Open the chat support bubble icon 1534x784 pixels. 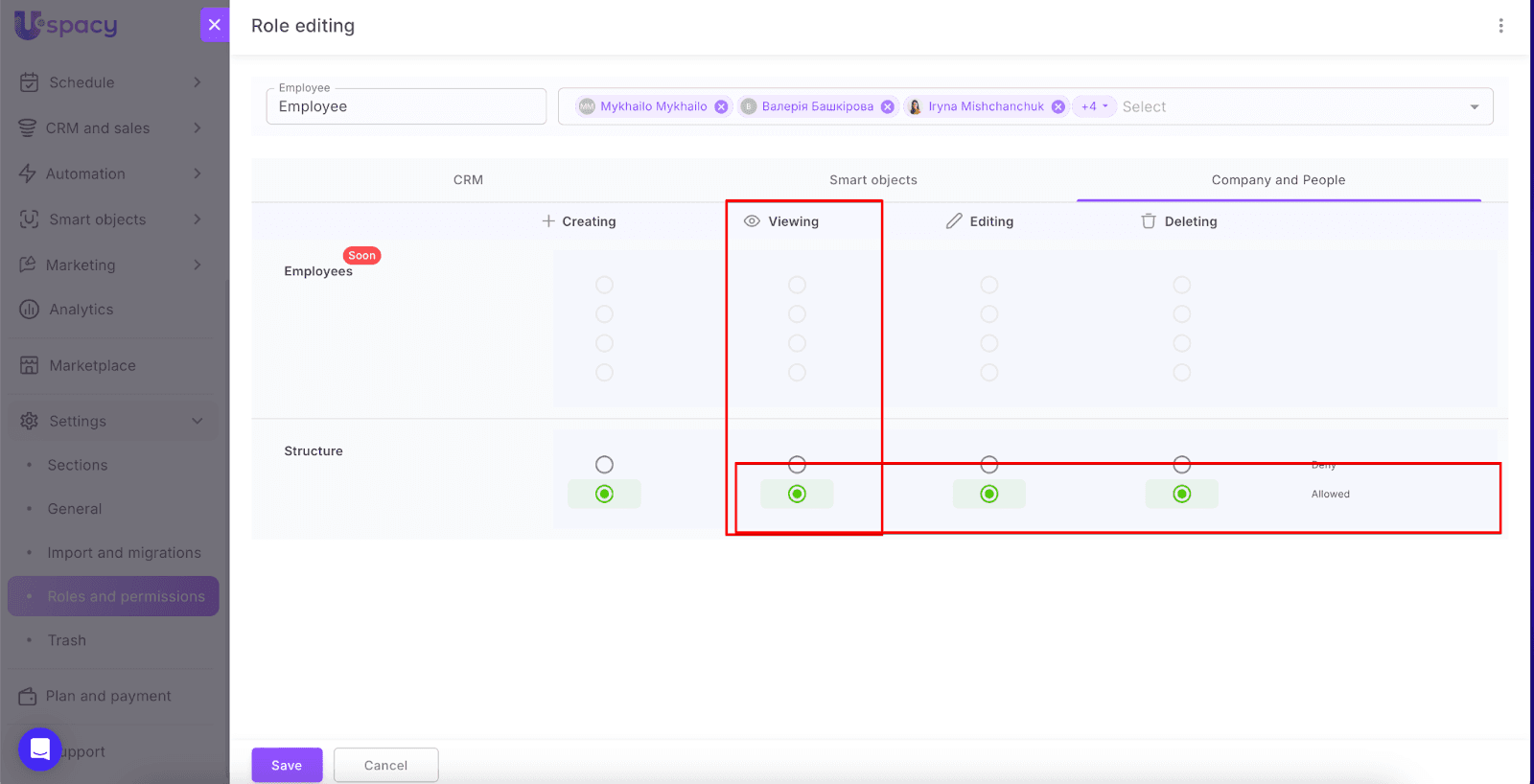40,749
